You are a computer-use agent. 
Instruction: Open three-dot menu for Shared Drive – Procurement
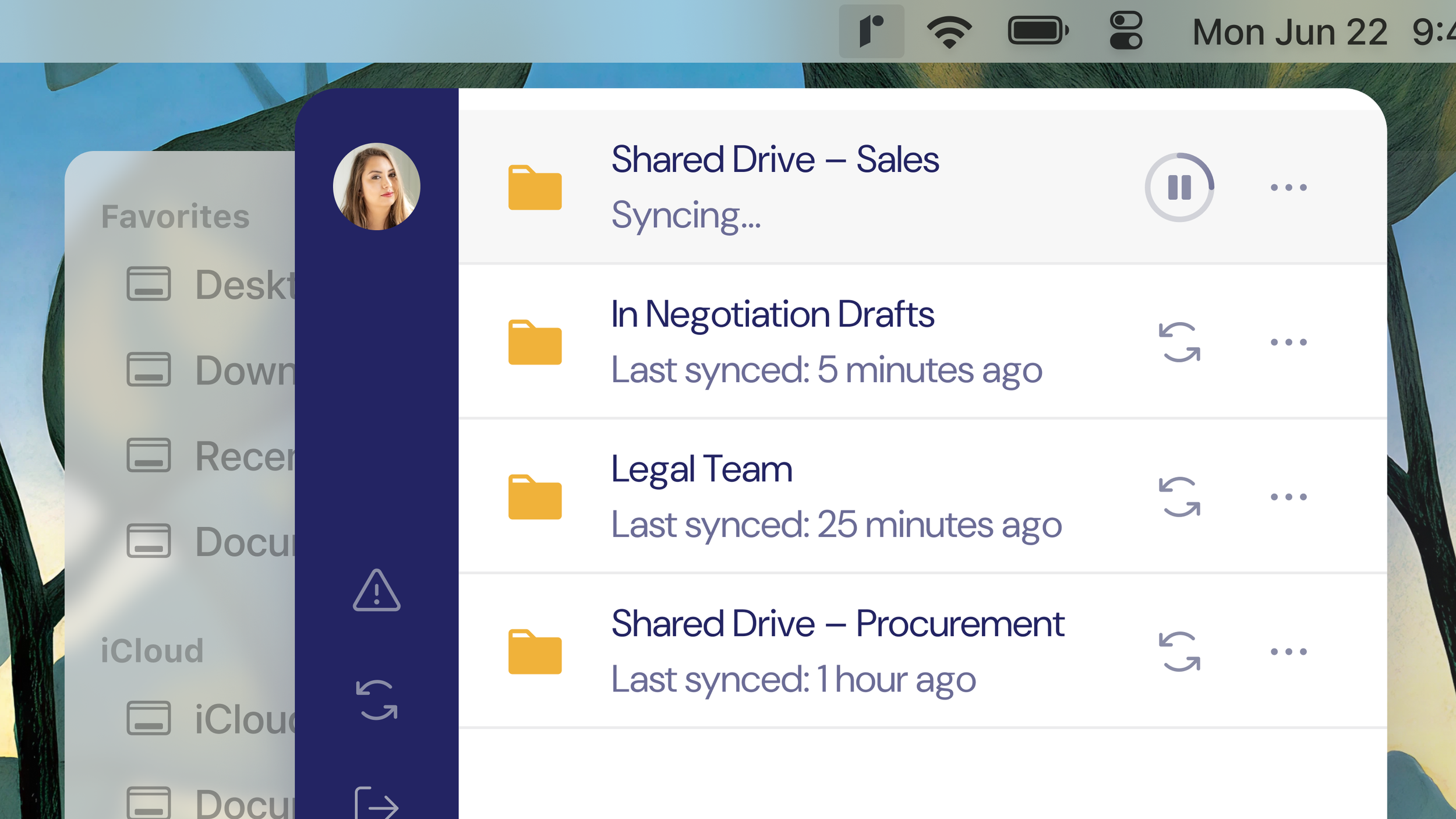click(1288, 651)
